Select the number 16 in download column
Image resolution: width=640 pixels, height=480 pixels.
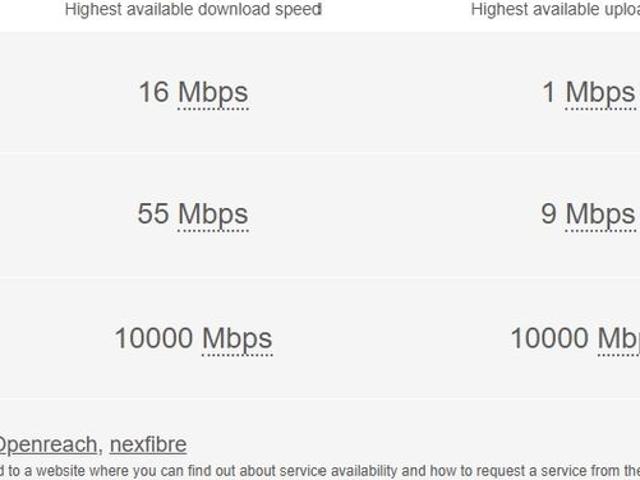click(154, 93)
